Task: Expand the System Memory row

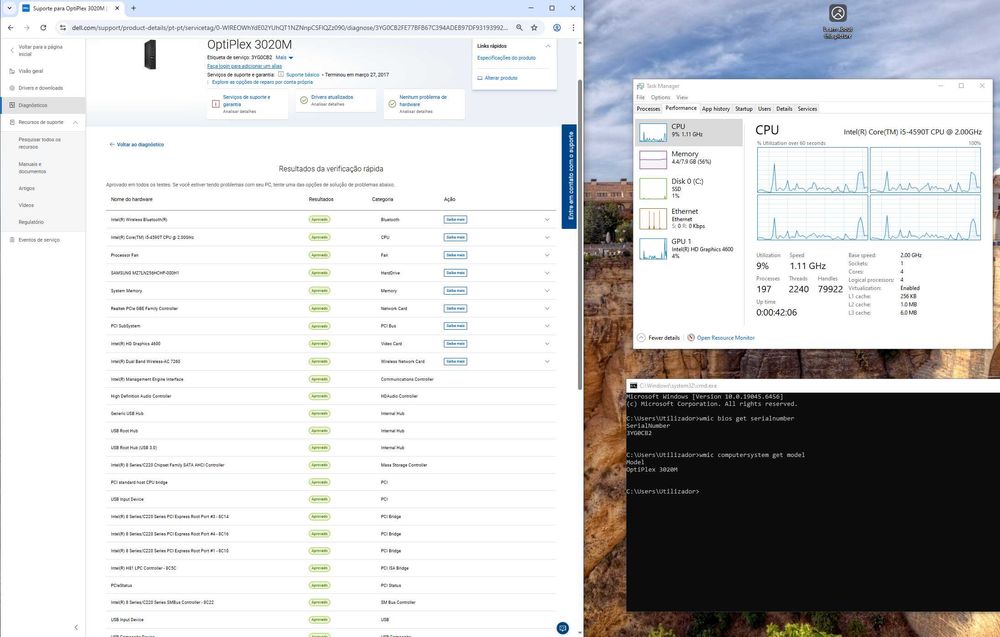Action: pyautogui.click(x=547, y=291)
